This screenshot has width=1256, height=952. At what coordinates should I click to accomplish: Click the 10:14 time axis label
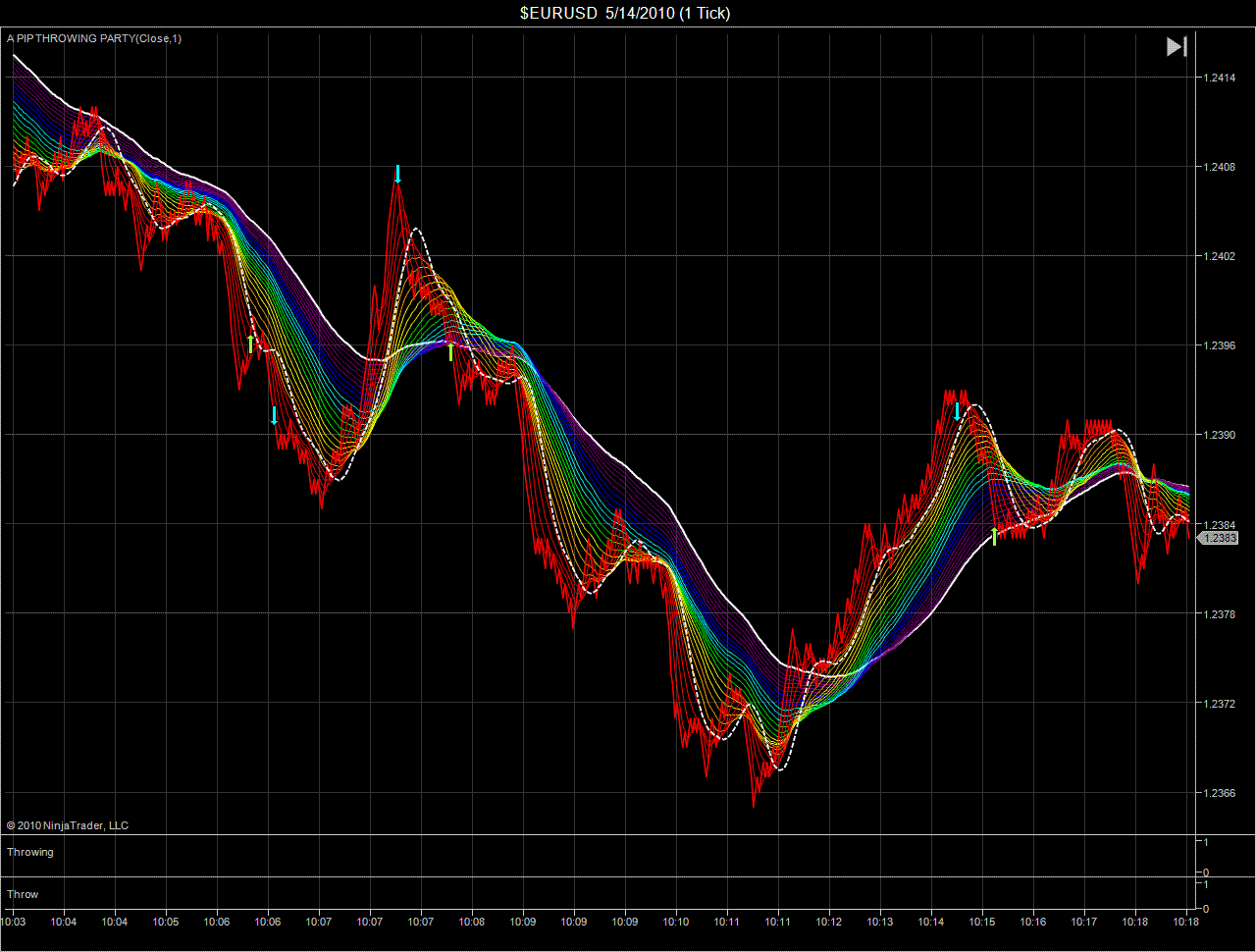pos(931,922)
